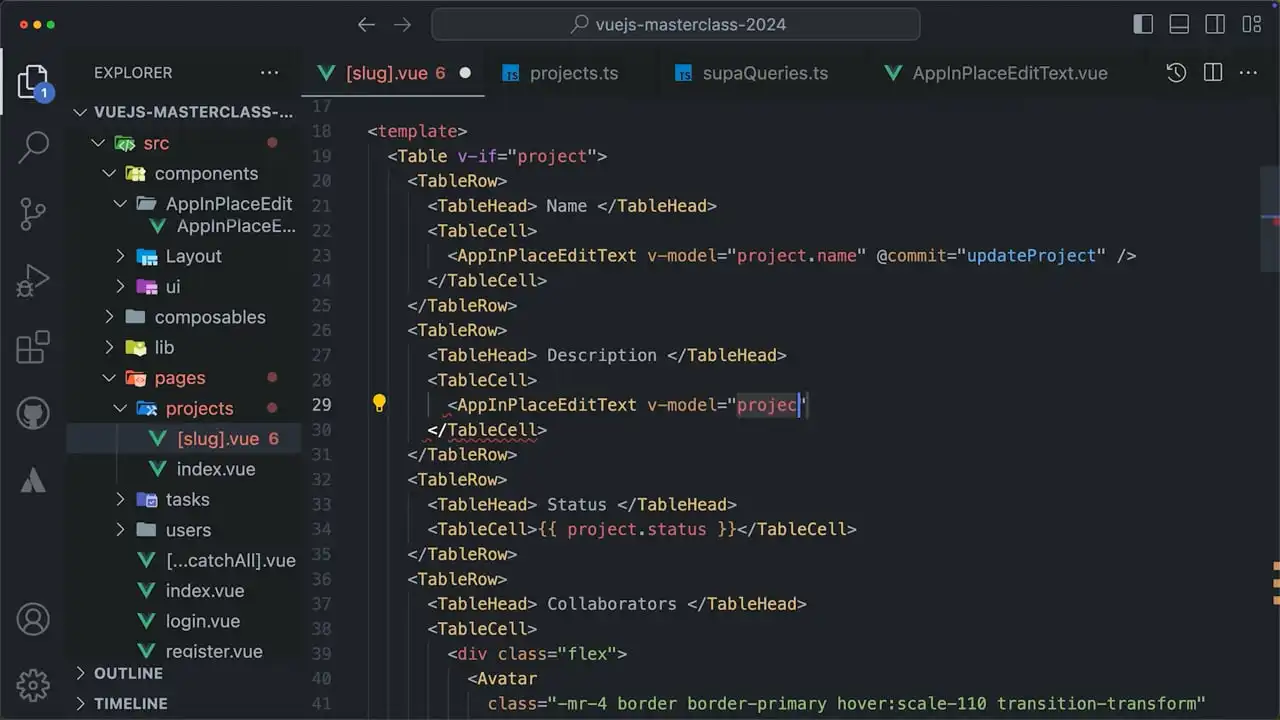Go back with the left arrow
Viewport: 1280px width, 720px height.
[367, 25]
